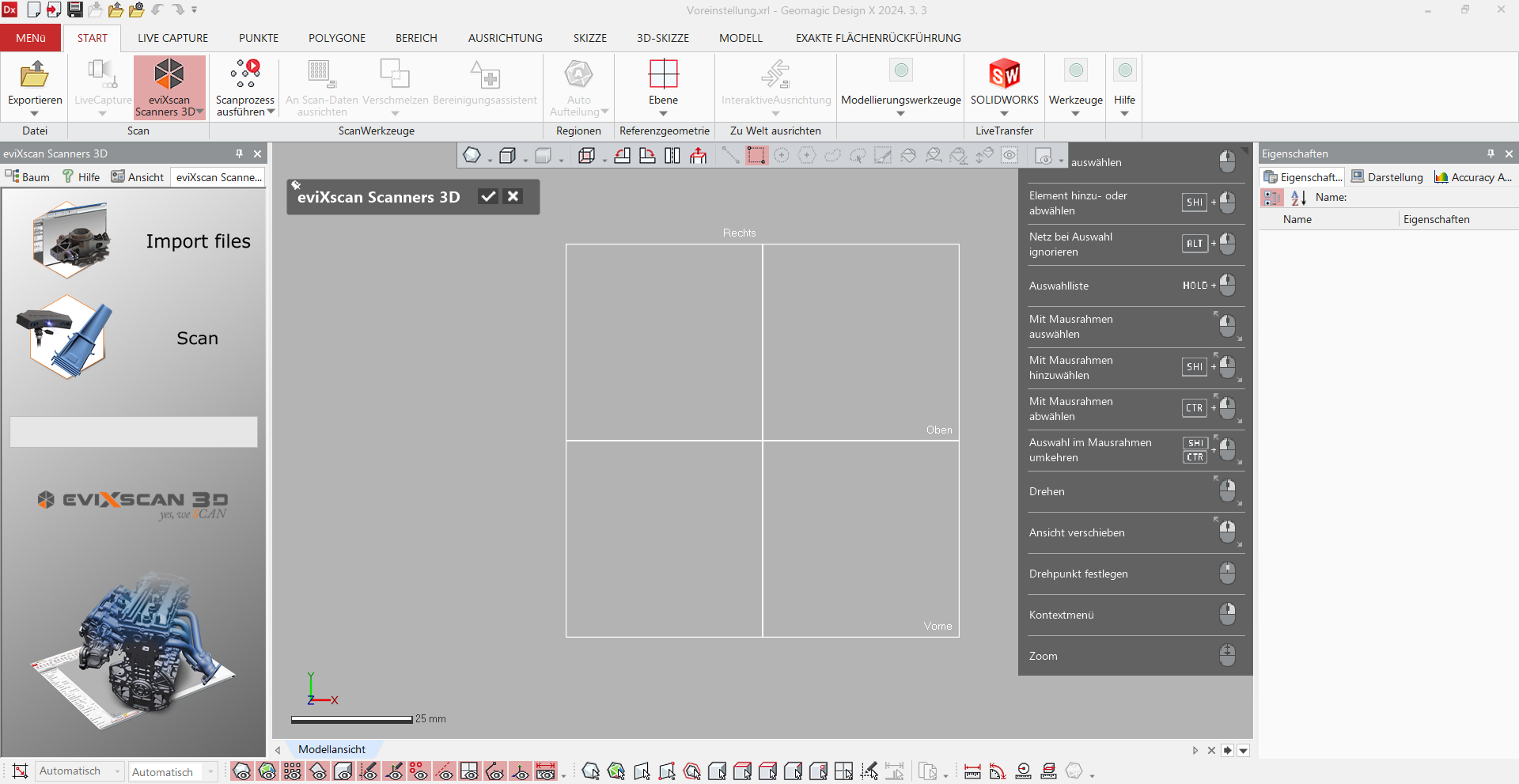Toggle mesh visibility eye icon
Viewport: 1519px width, 784px height.
(242, 771)
